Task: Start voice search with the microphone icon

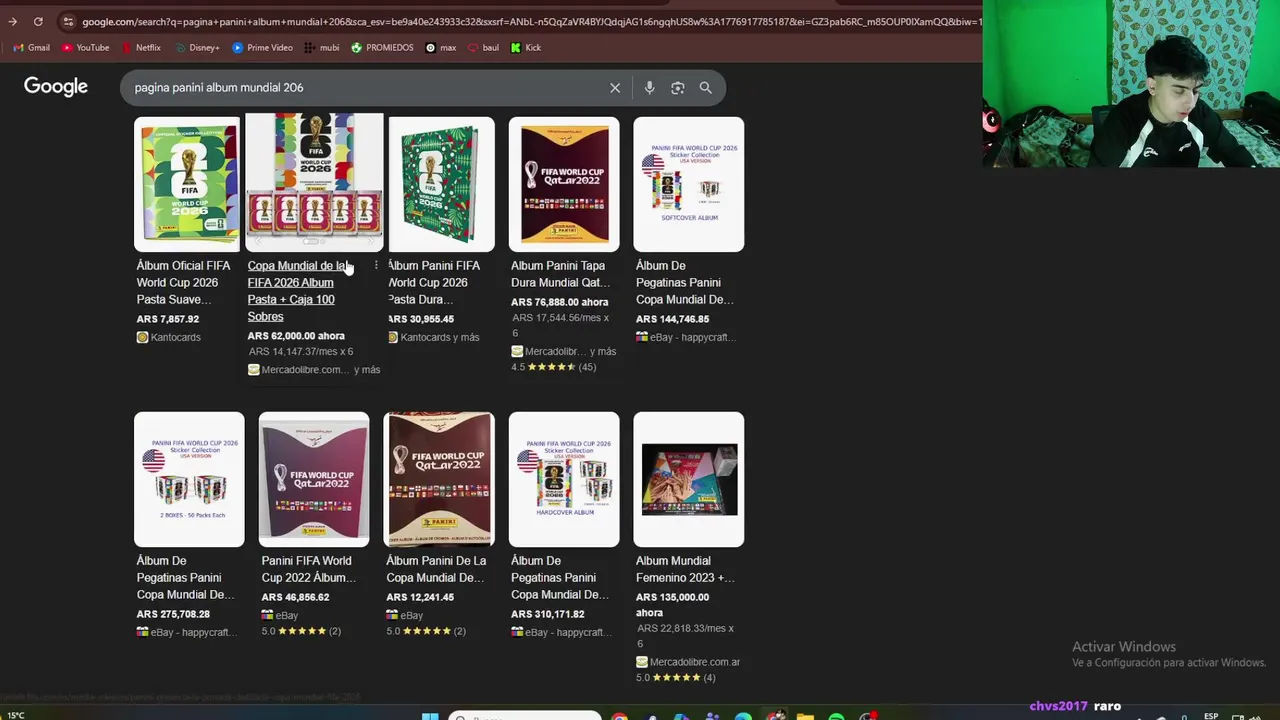Action: click(649, 88)
